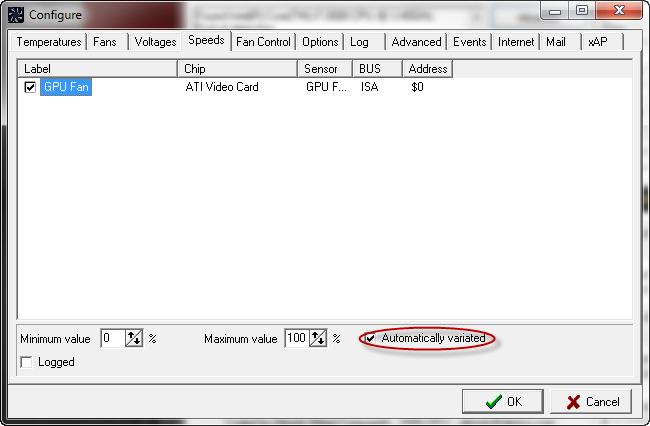Screen dimensions: 650x426
Task: Click the Minimum value spinner arrows
Action: pos(134,339)
